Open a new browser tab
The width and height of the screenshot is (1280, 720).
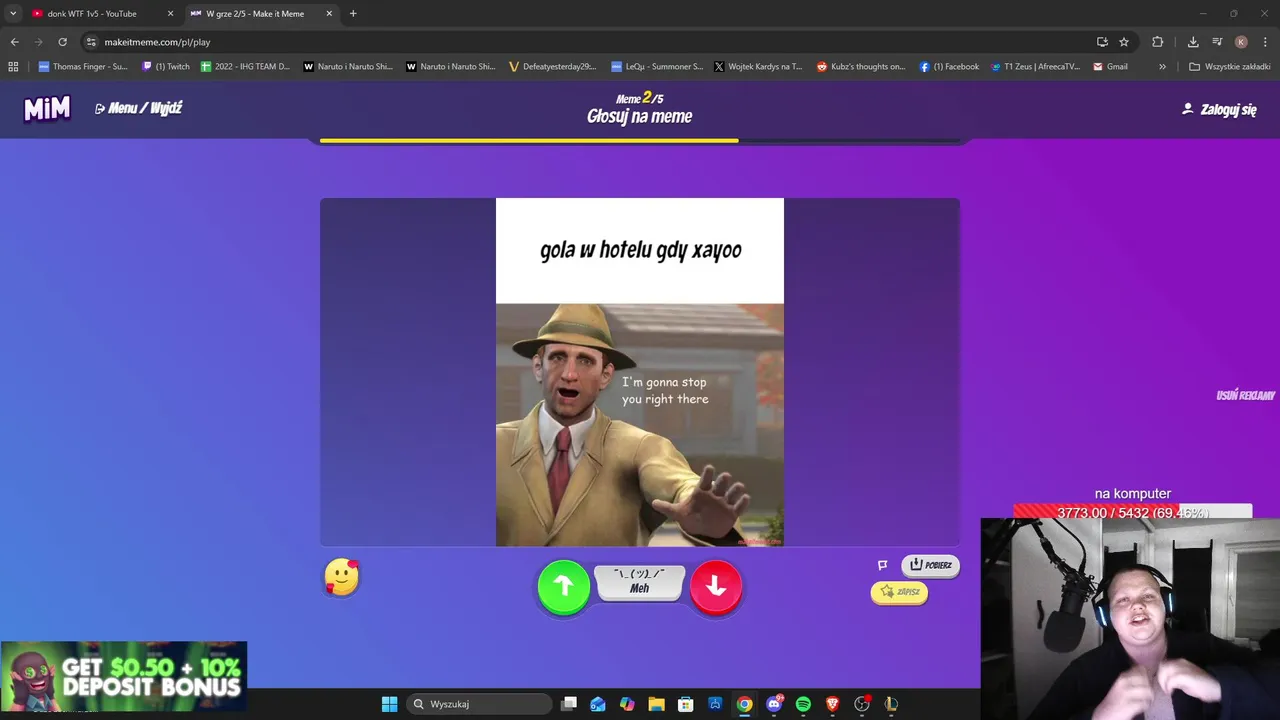(x=353, y=14)
